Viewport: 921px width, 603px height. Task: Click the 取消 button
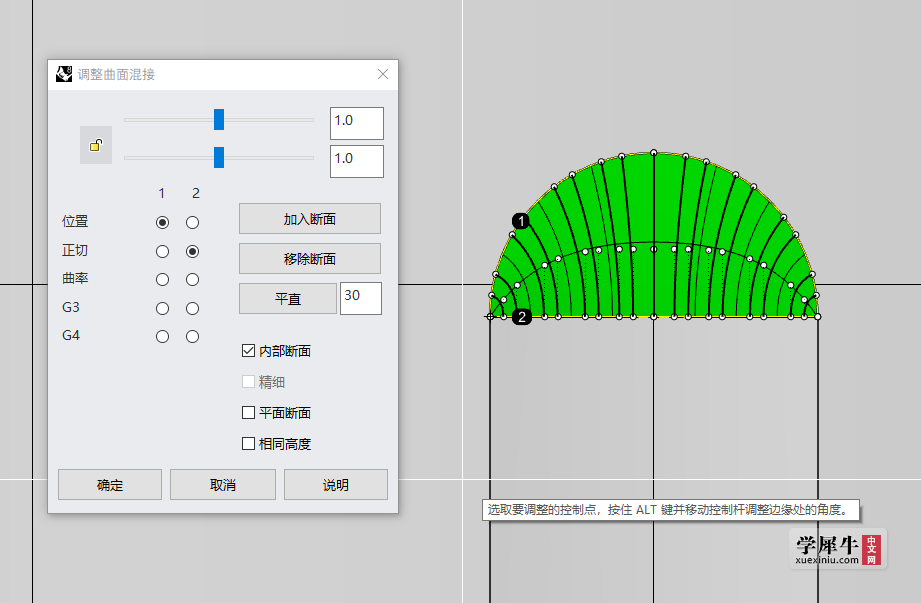pos(223,484)
